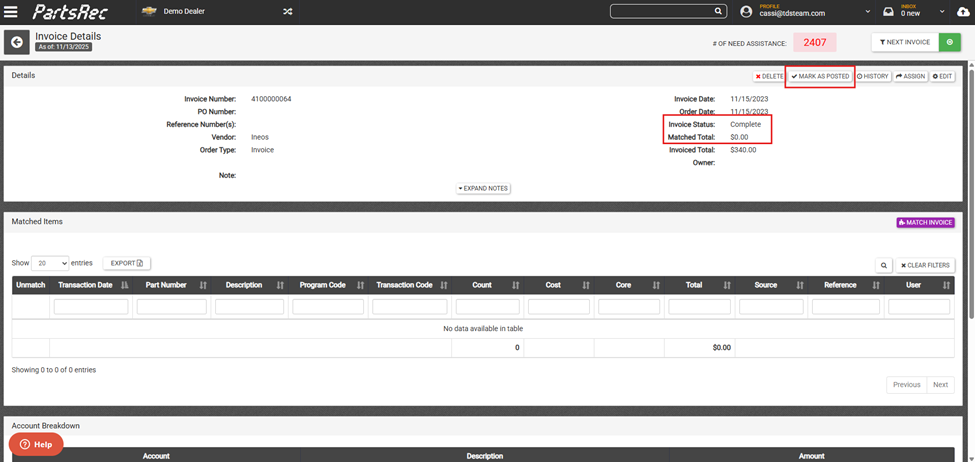This screenshot has width=975, height=462.
Task: Sort by Cost column arrows
Action: pyautogui.click(x=586, y=285)
